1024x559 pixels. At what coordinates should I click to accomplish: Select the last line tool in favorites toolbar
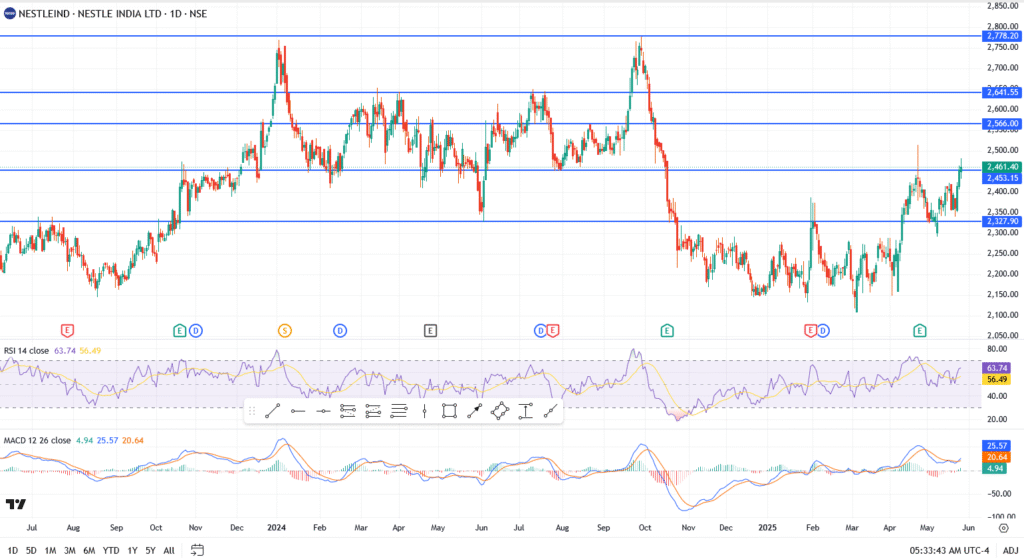(x=551, y=411)
